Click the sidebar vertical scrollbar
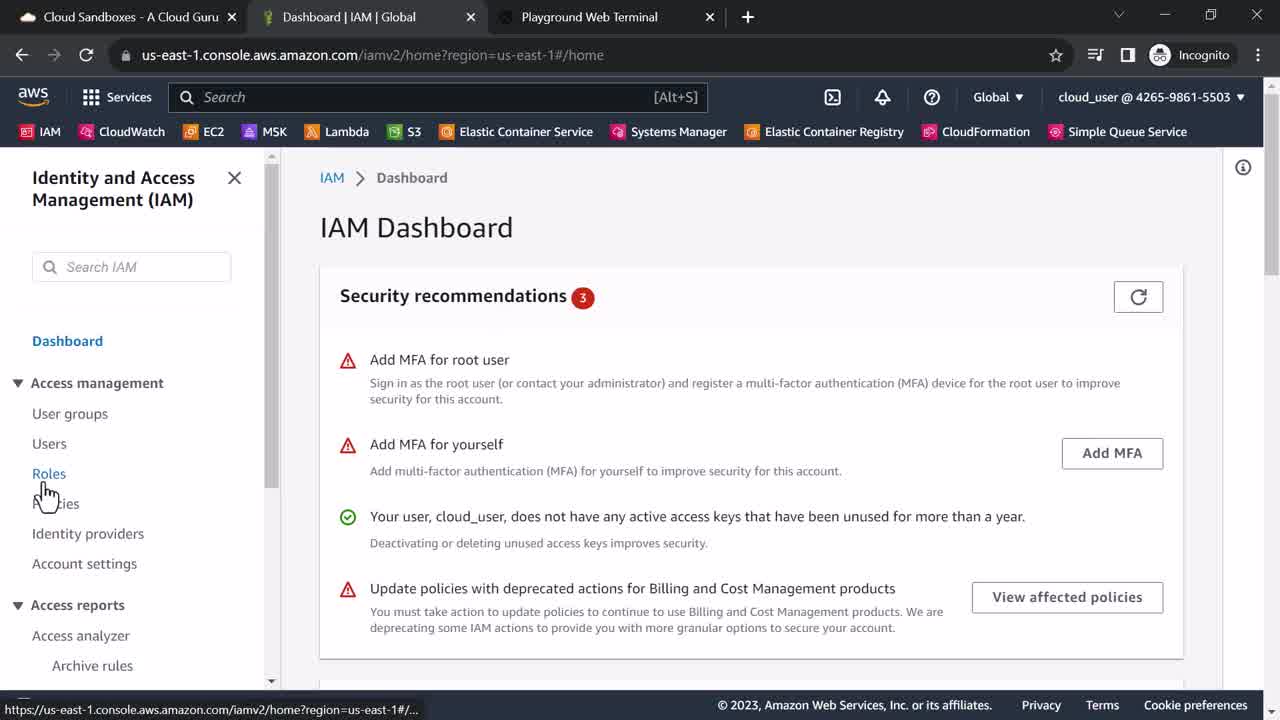 tap(271, 325)
